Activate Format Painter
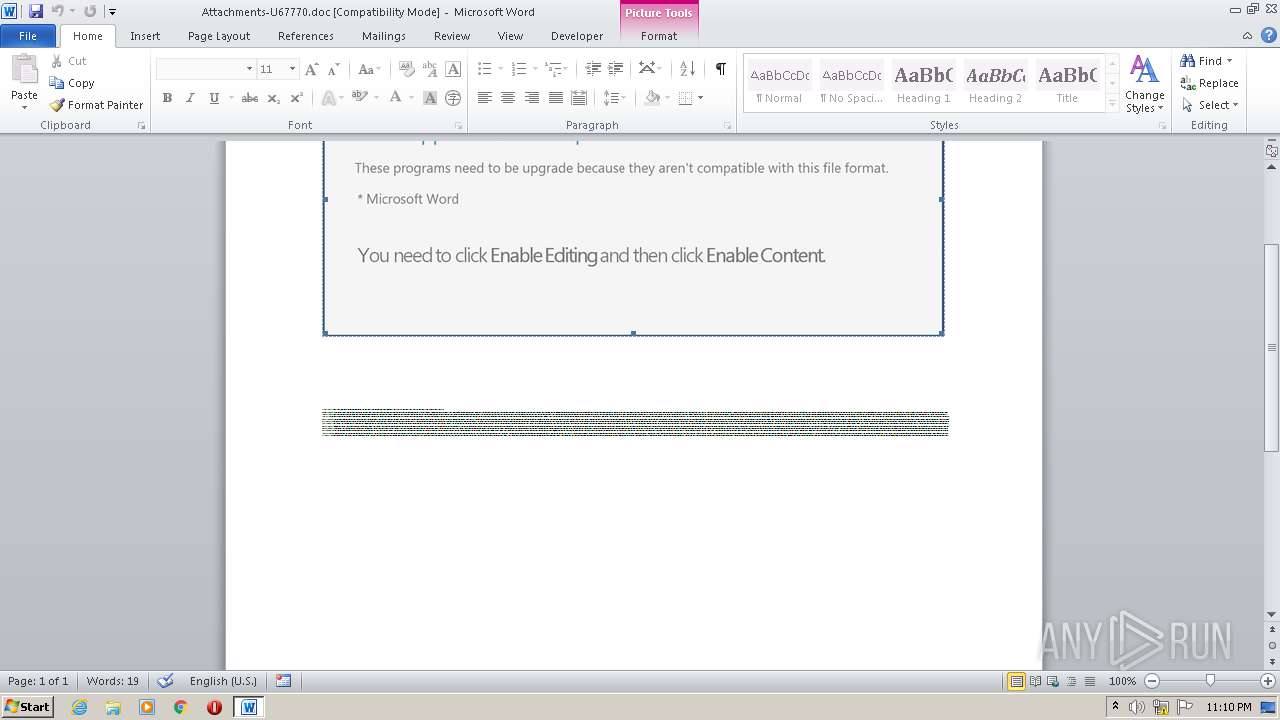The width and height of the screenshot is (1280, 720). point(97,105)
